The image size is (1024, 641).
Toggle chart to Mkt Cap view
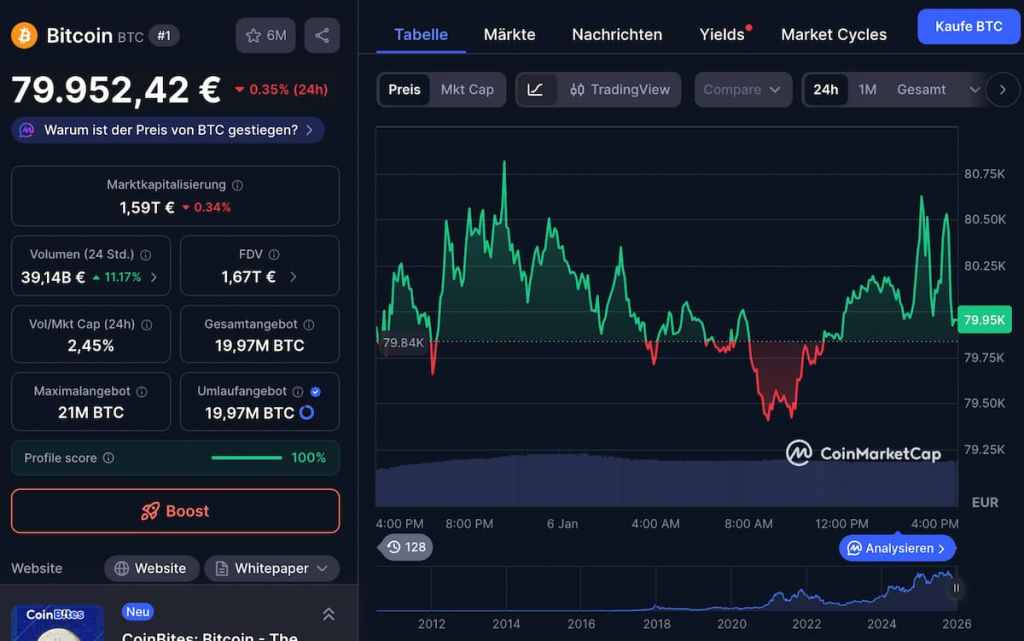point(467,90)
